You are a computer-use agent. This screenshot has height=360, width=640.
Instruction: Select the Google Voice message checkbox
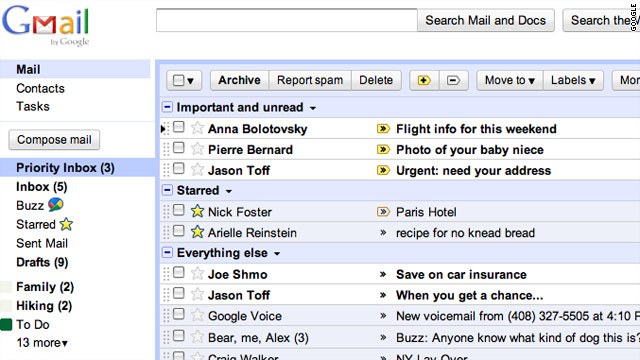(179, 314)
